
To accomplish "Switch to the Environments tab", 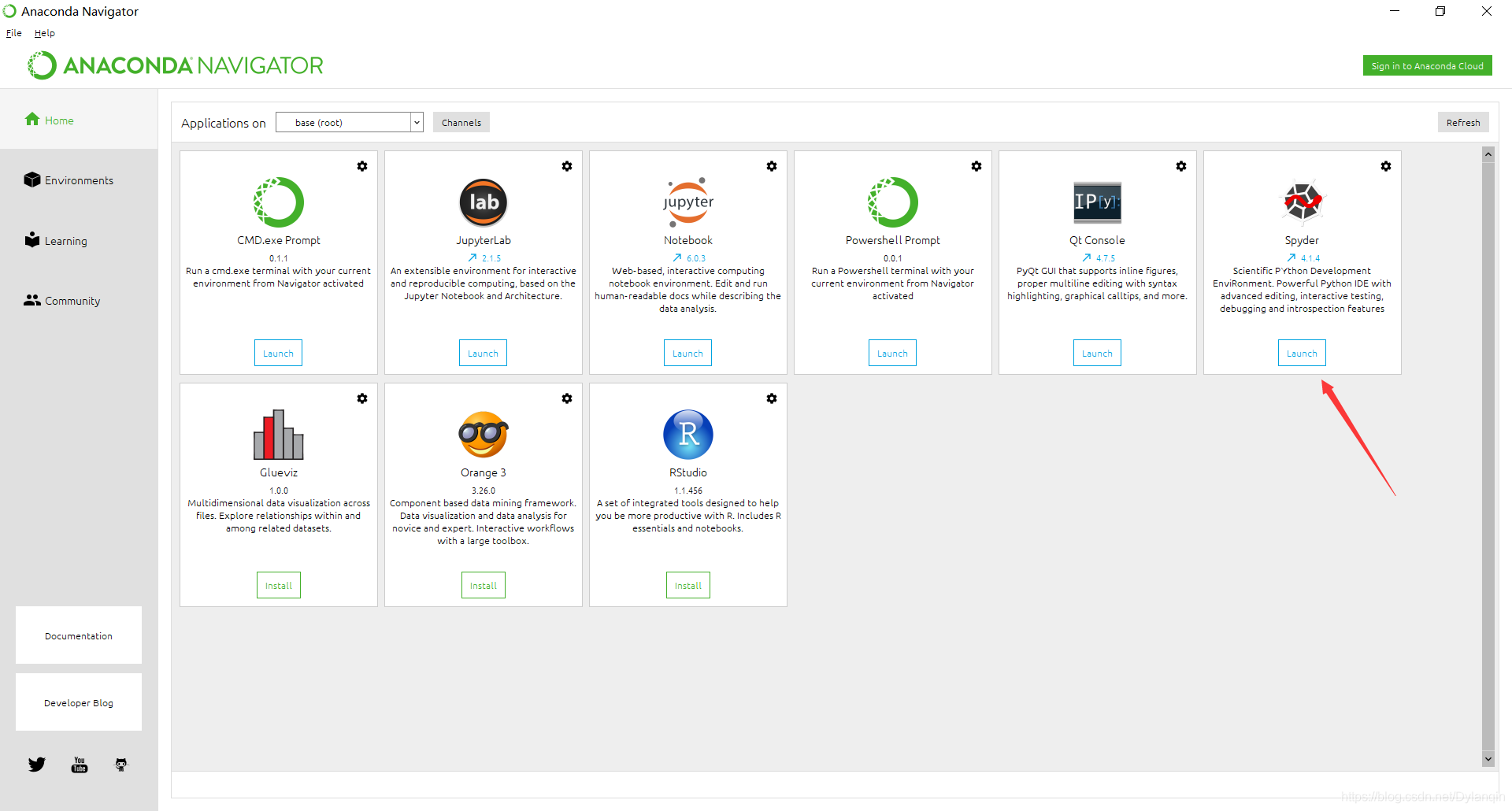I will (x=79, y=180).
